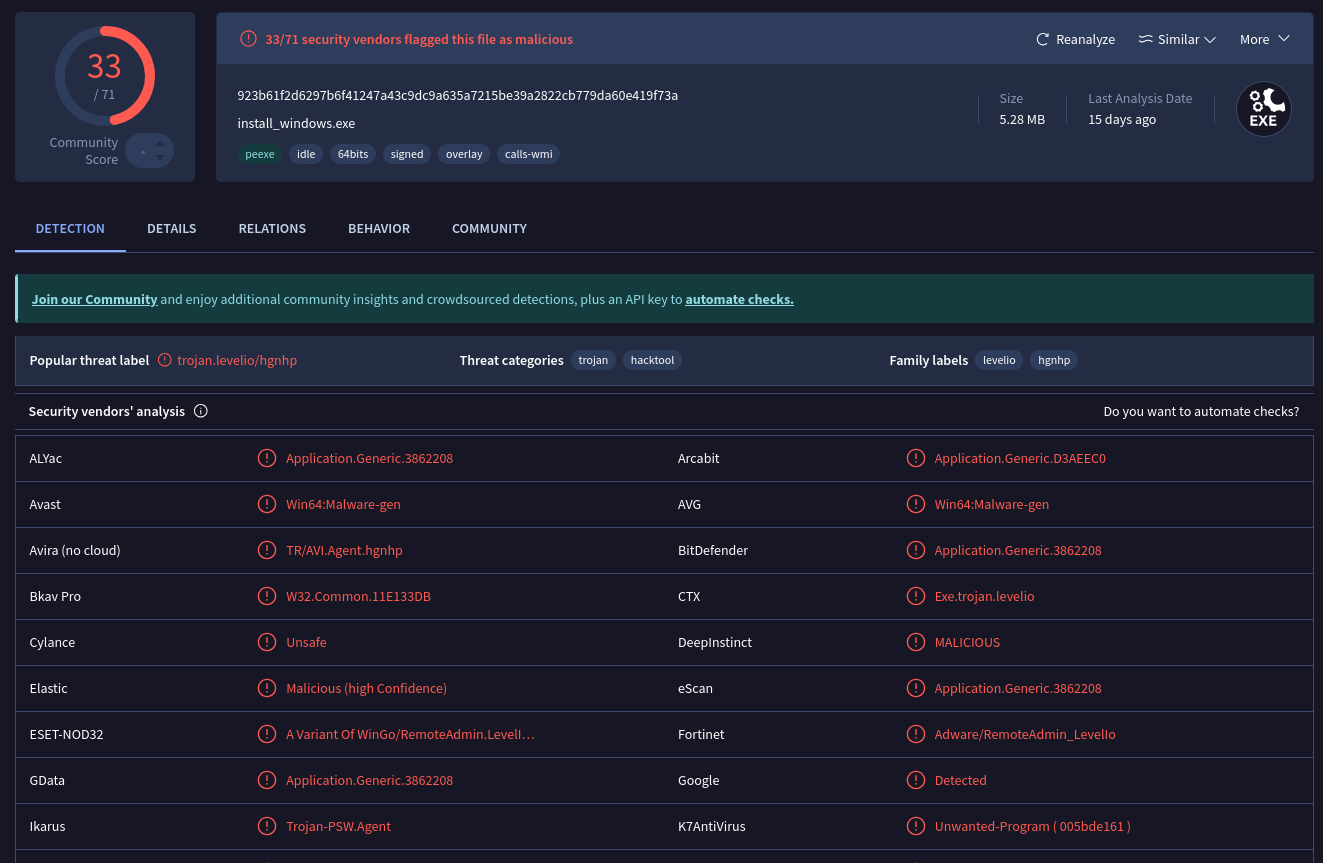Click the alert icon in Cylance row
Screen dimensions: 1323x863
[x=267, y=642]
